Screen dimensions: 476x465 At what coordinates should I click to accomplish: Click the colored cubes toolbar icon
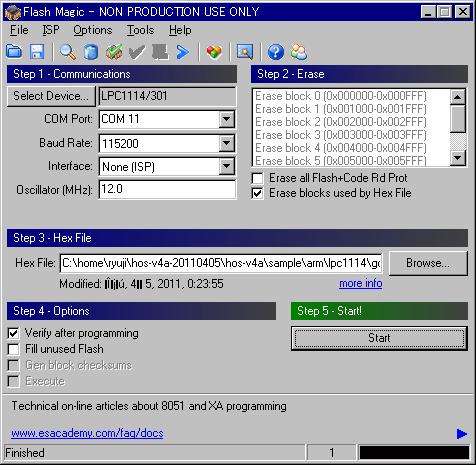point(214,52)
